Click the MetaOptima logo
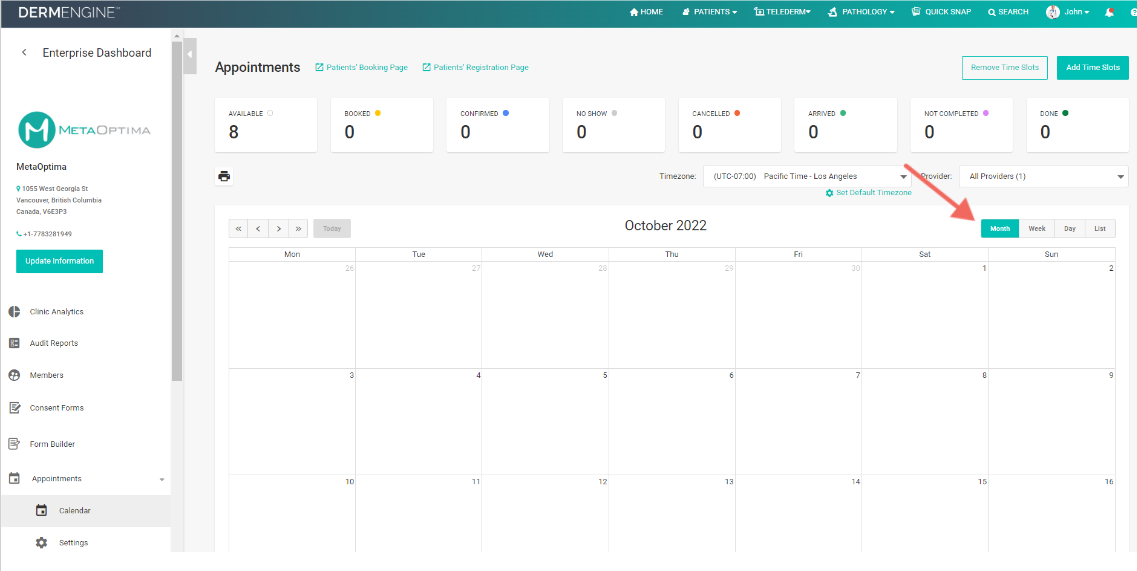This screenshot has height=571, width=1137. 85,129
